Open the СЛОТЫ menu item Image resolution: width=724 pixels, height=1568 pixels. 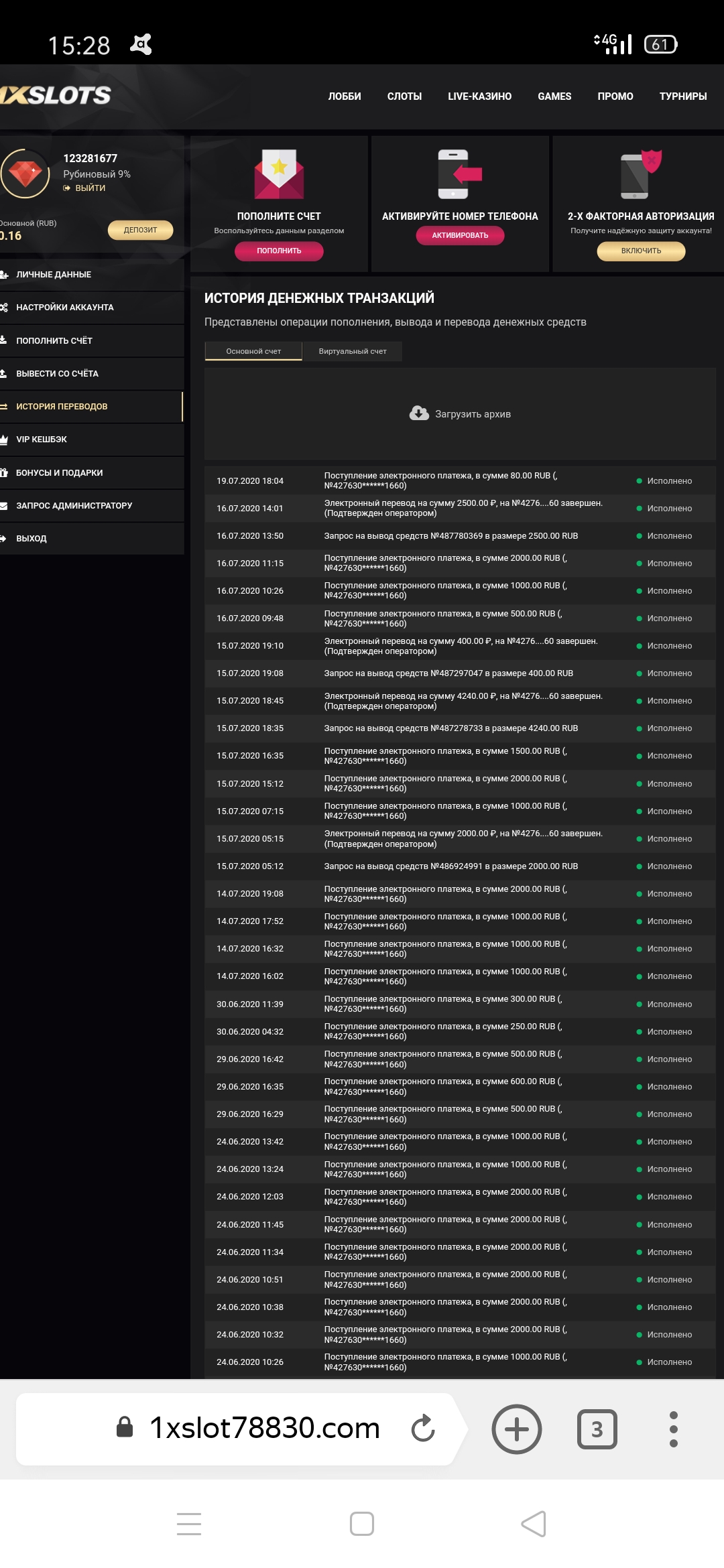click(404, 96)
